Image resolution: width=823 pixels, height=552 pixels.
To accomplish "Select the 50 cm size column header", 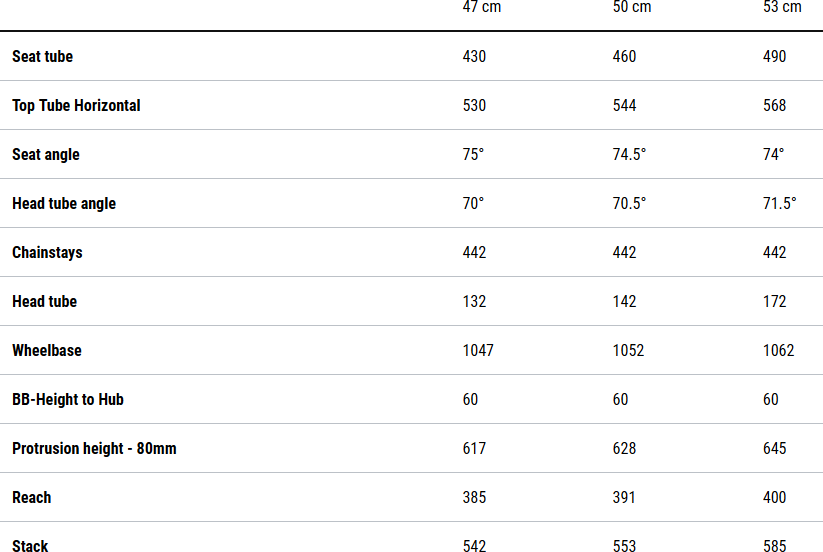I will click(x=632, y=8).
